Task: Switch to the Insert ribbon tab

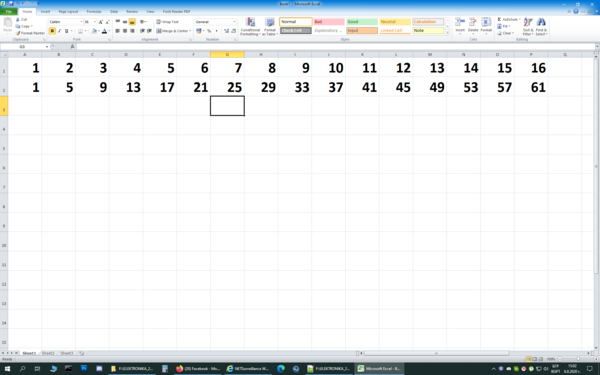Action: 45,11
